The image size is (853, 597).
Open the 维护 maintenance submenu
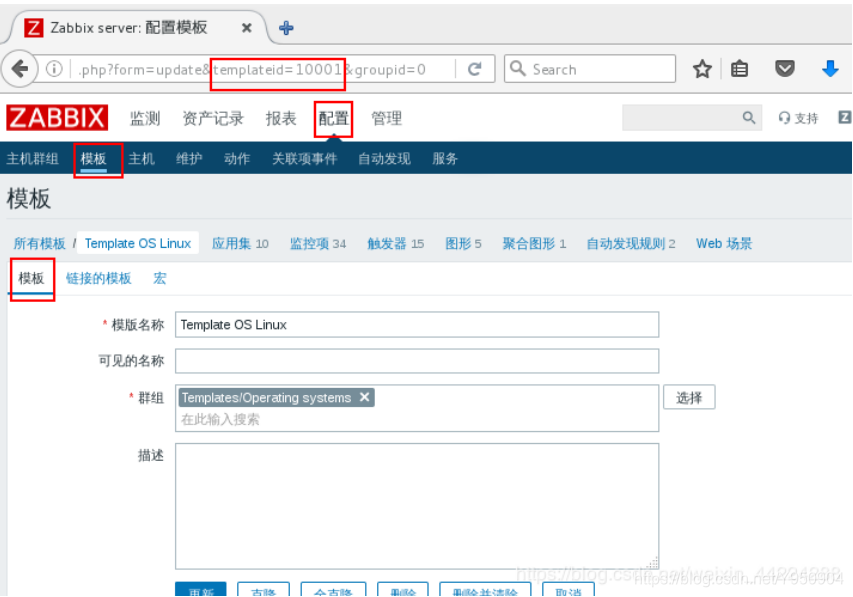coord(189,158)
